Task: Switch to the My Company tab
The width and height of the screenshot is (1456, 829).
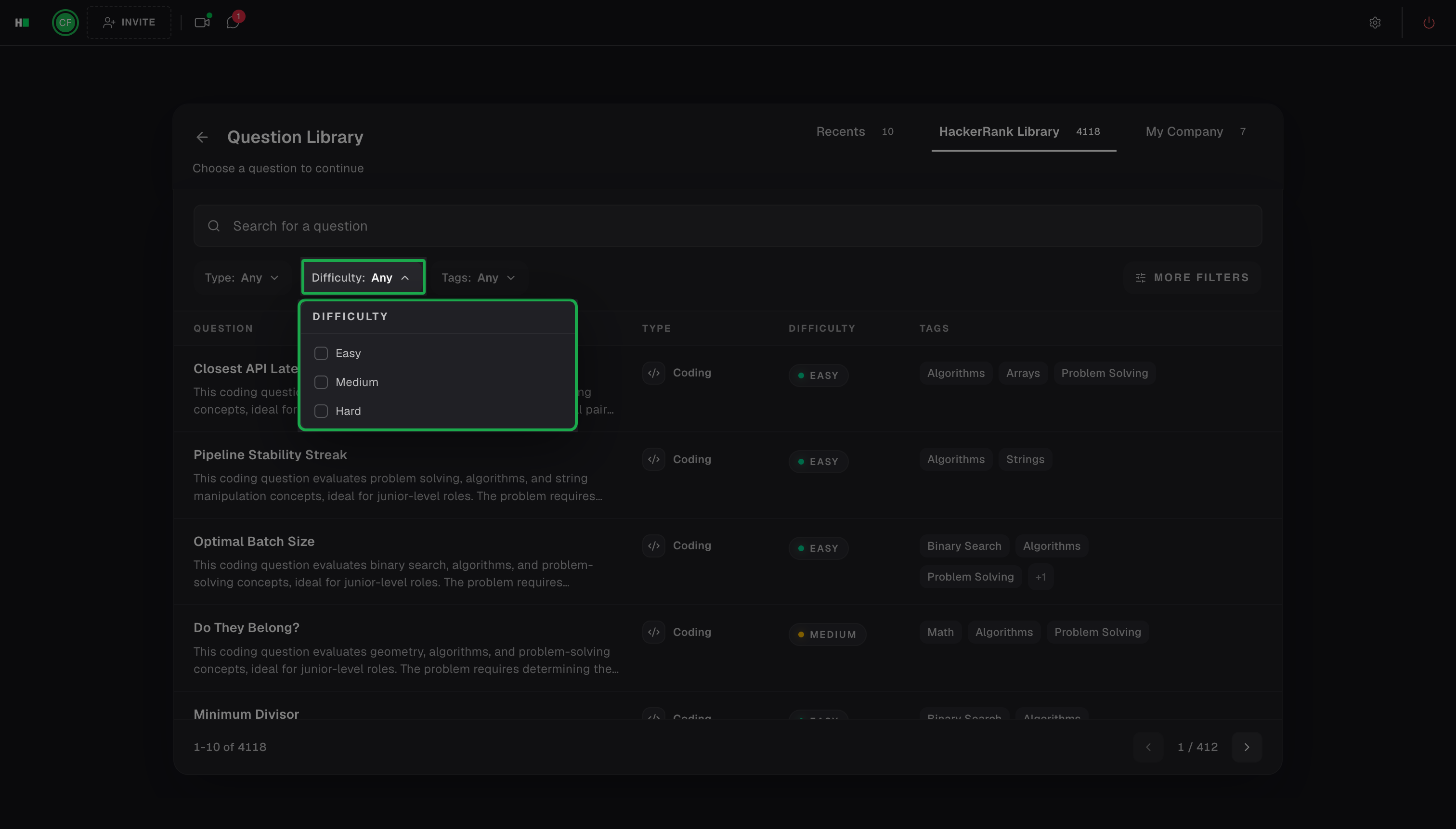Action: coord(1195,131)
